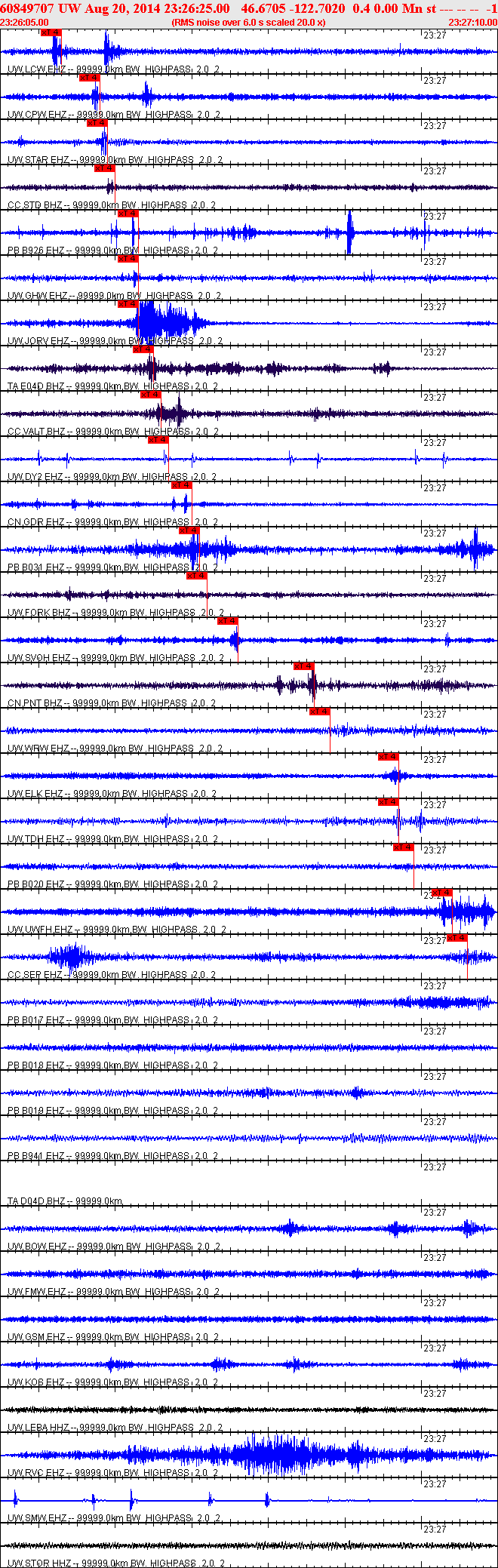Click the coordinates '46.6705 -122.7020' in header
This screenshot has height=1568, width=498.
[293, 8]
